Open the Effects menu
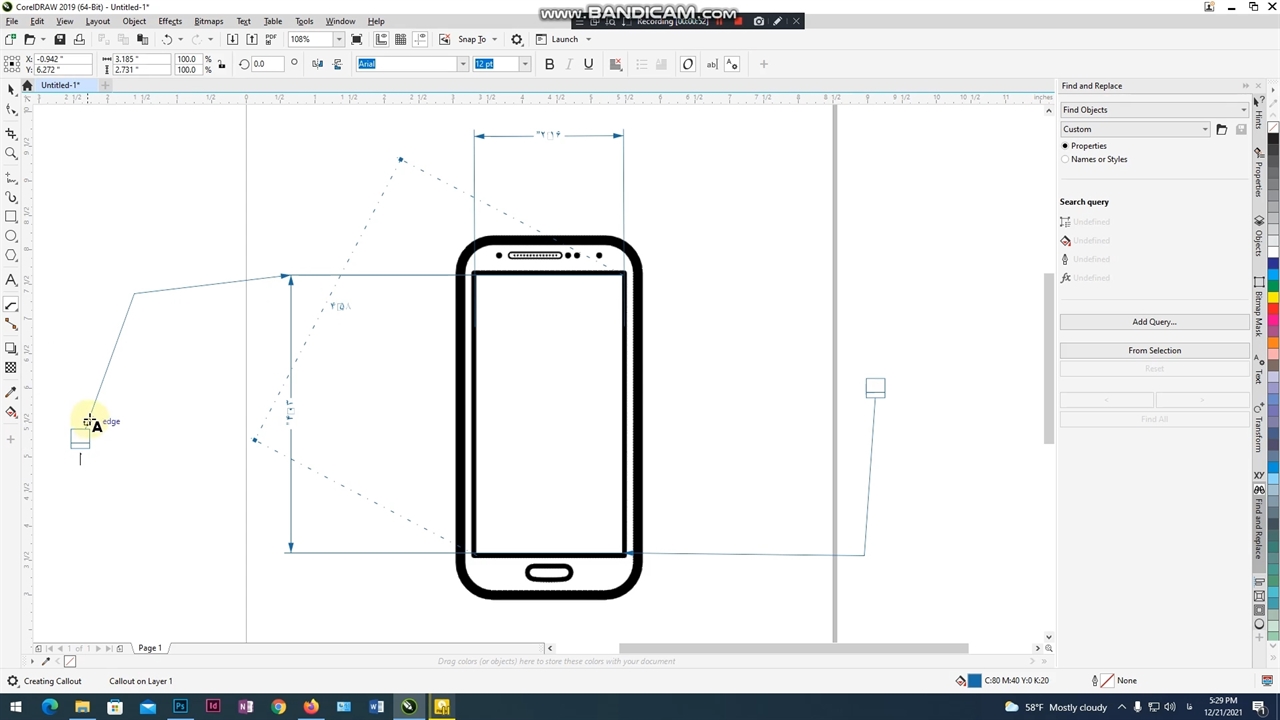 coord(170,21)
